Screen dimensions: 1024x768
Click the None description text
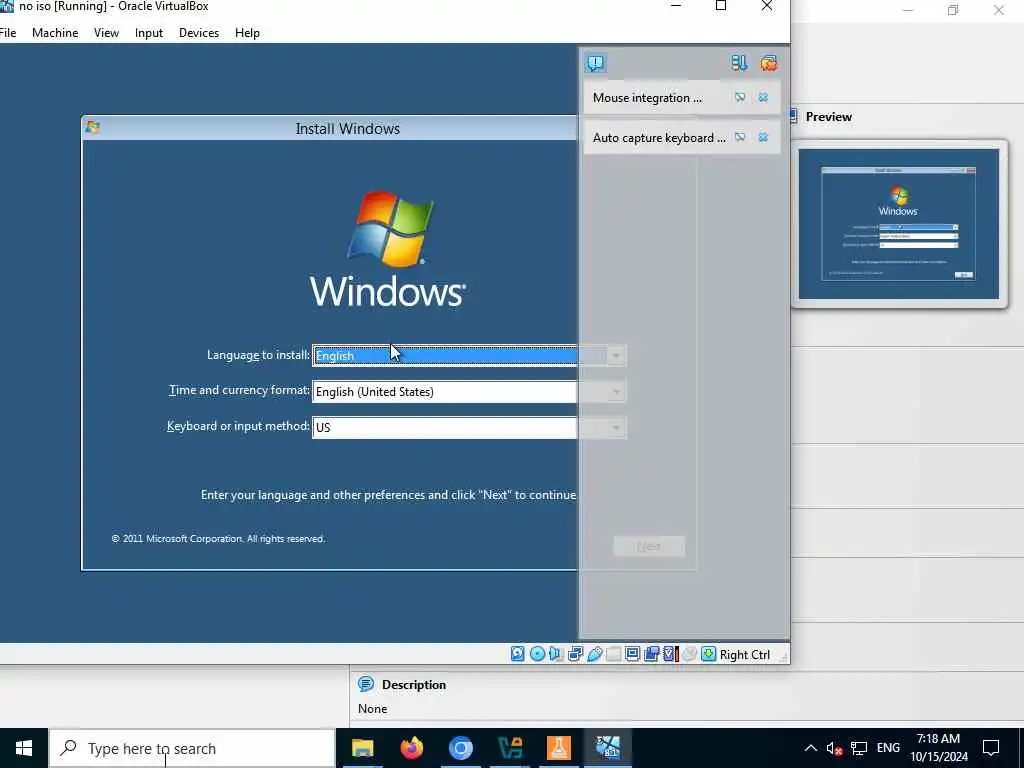tap(372, 709)
